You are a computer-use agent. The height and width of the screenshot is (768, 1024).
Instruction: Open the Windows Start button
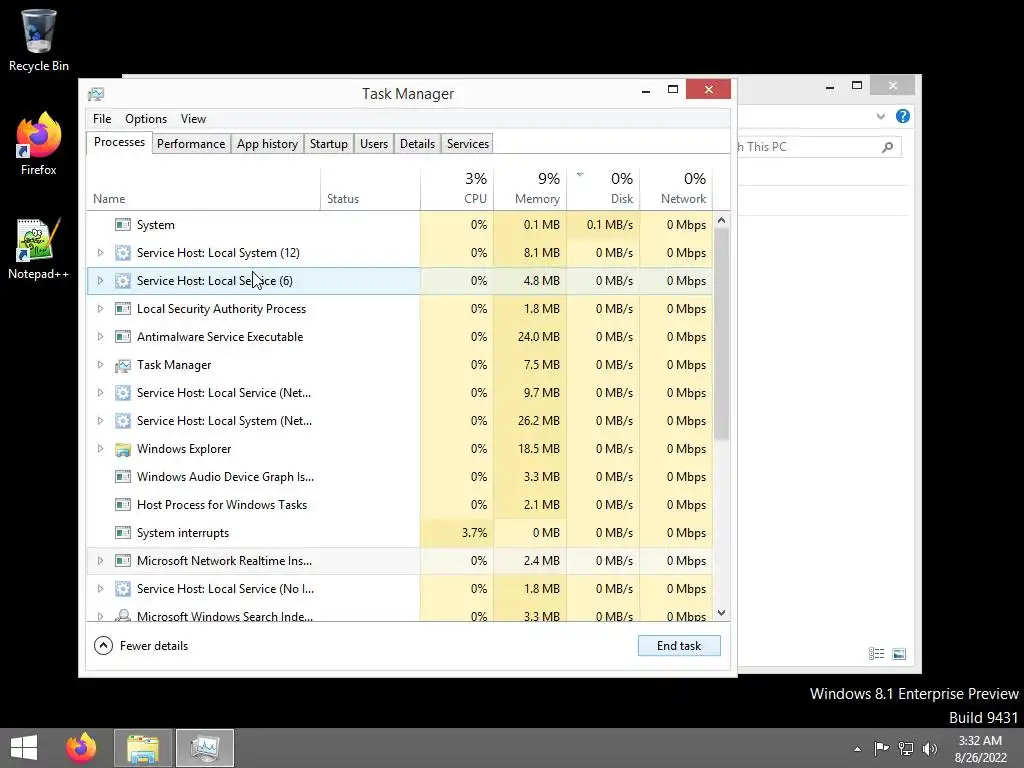click(24, 748)
